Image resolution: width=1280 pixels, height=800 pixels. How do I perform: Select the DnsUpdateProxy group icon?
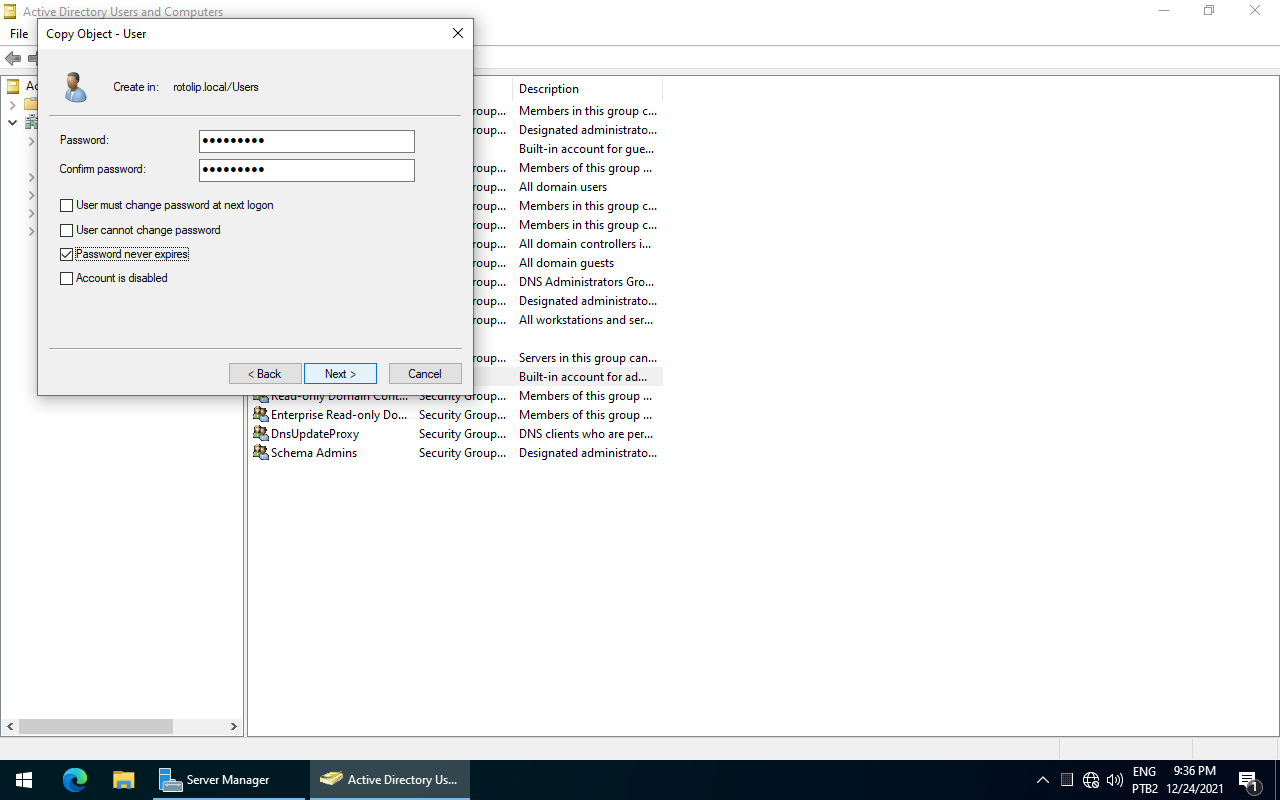click(260, 434)
